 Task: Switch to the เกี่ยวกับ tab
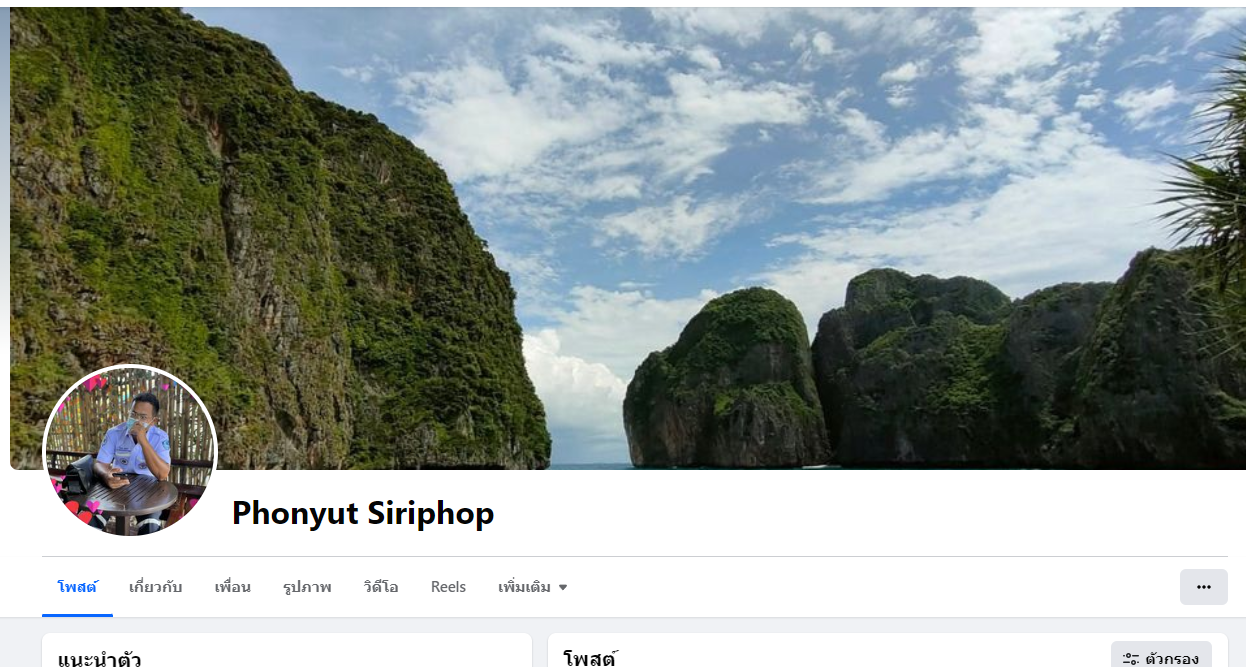point(155,587)
